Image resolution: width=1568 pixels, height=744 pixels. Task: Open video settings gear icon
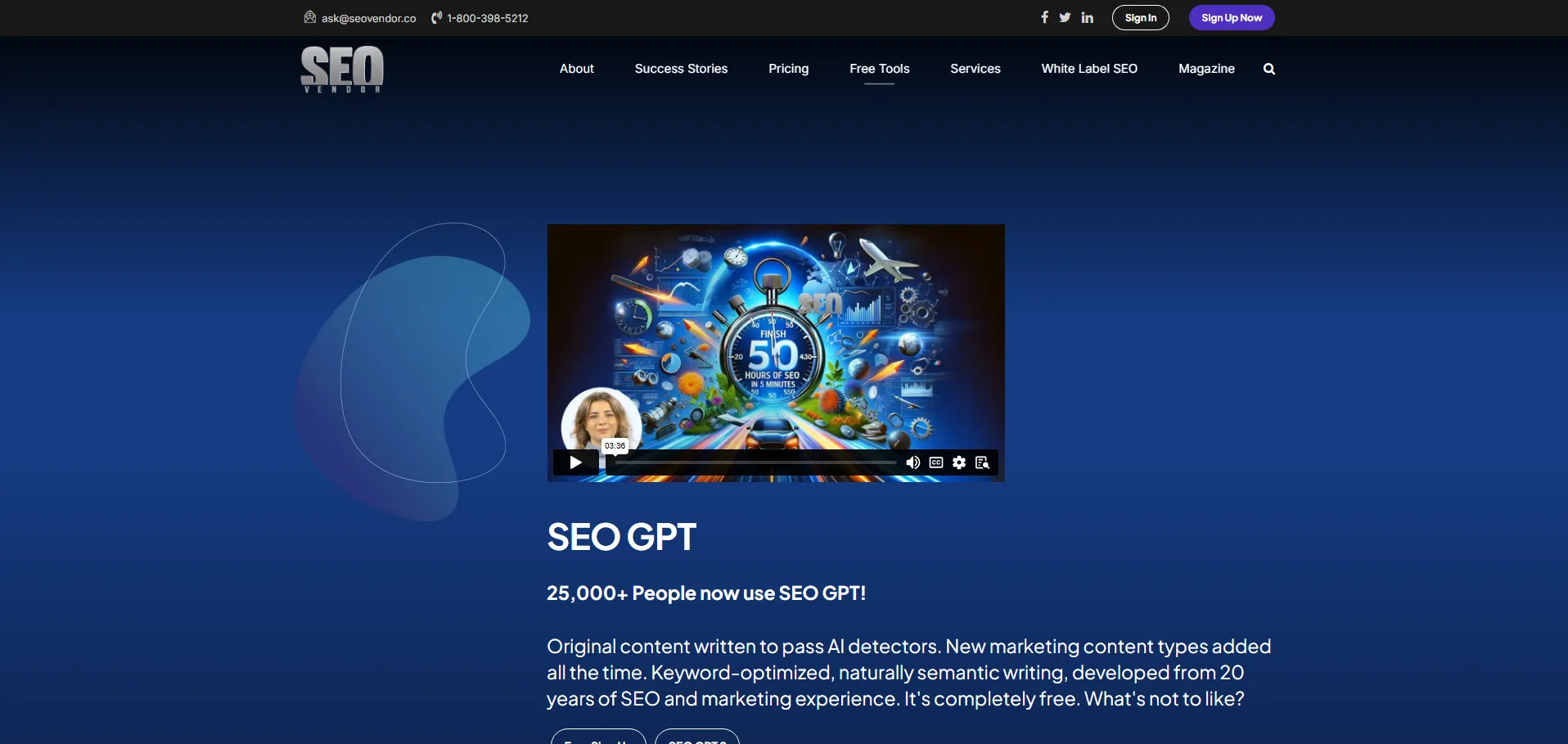tap(959, 462)
